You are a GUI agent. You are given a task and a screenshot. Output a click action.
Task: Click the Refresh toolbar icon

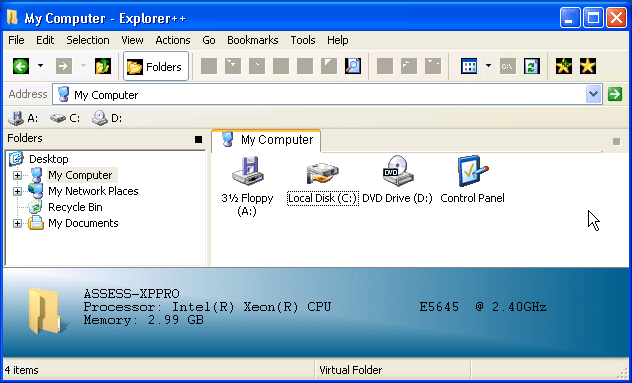point(531,66)
